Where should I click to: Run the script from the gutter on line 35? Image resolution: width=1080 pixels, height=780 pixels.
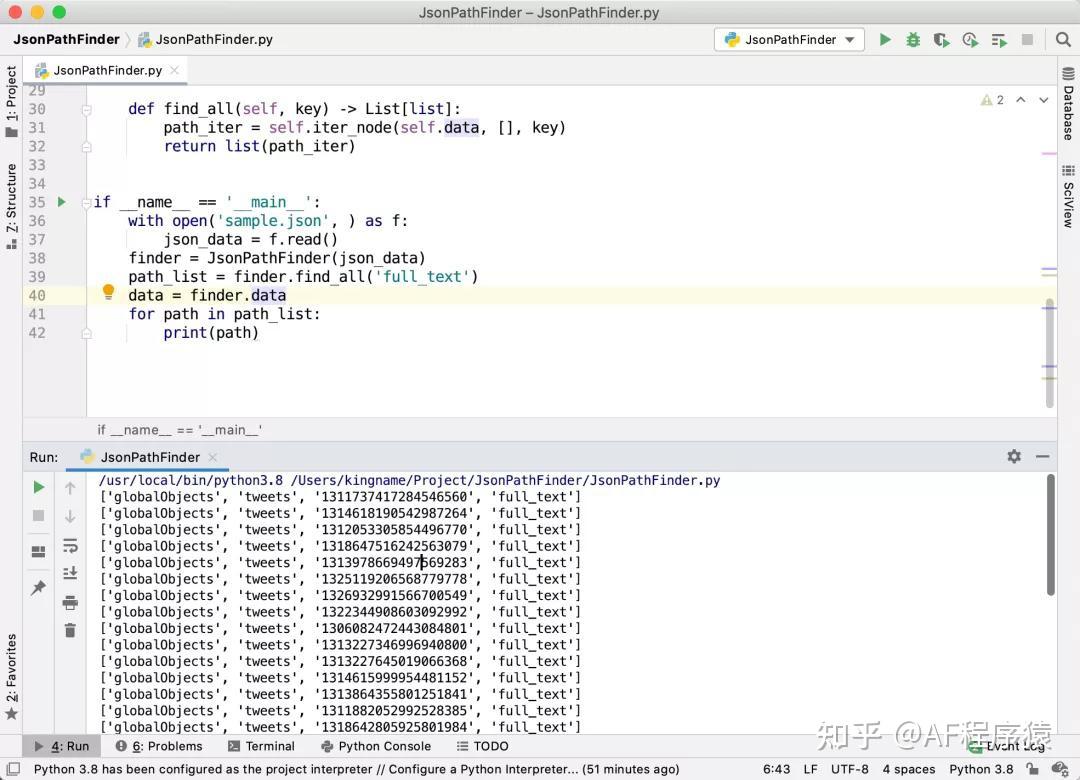tap(61, 201)
